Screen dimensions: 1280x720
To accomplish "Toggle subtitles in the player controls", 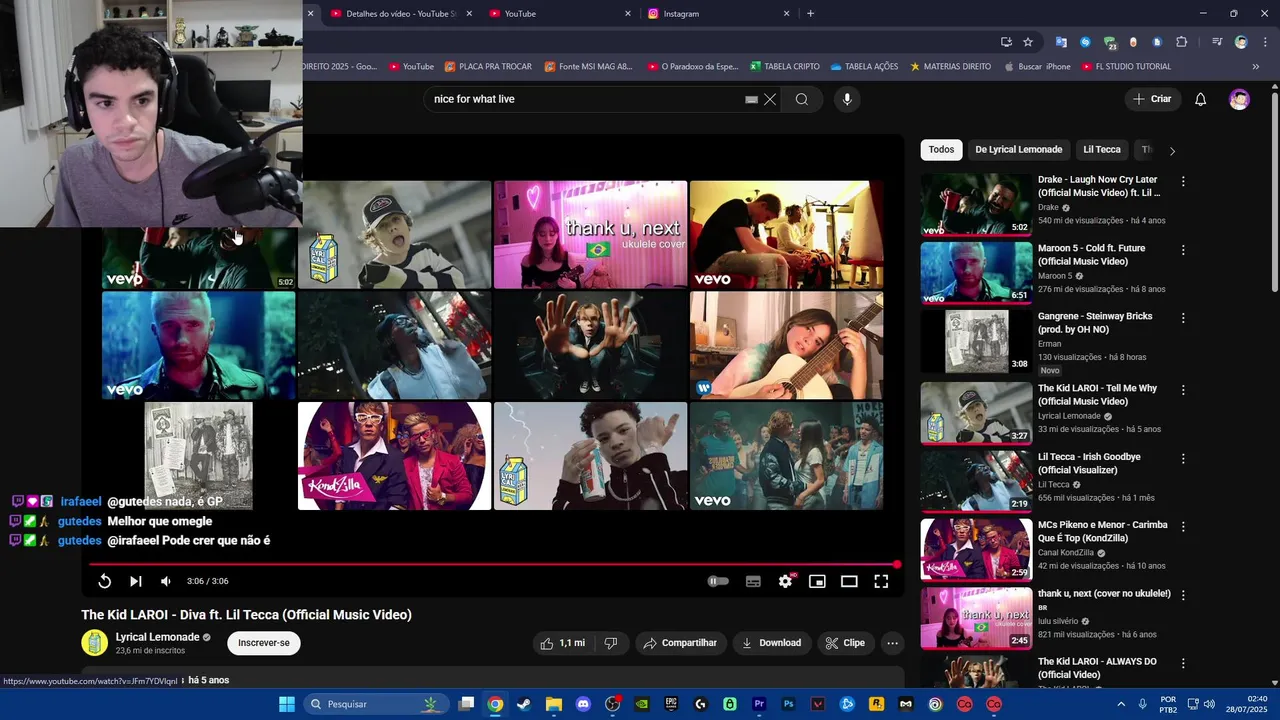I will tap(753, 581).
